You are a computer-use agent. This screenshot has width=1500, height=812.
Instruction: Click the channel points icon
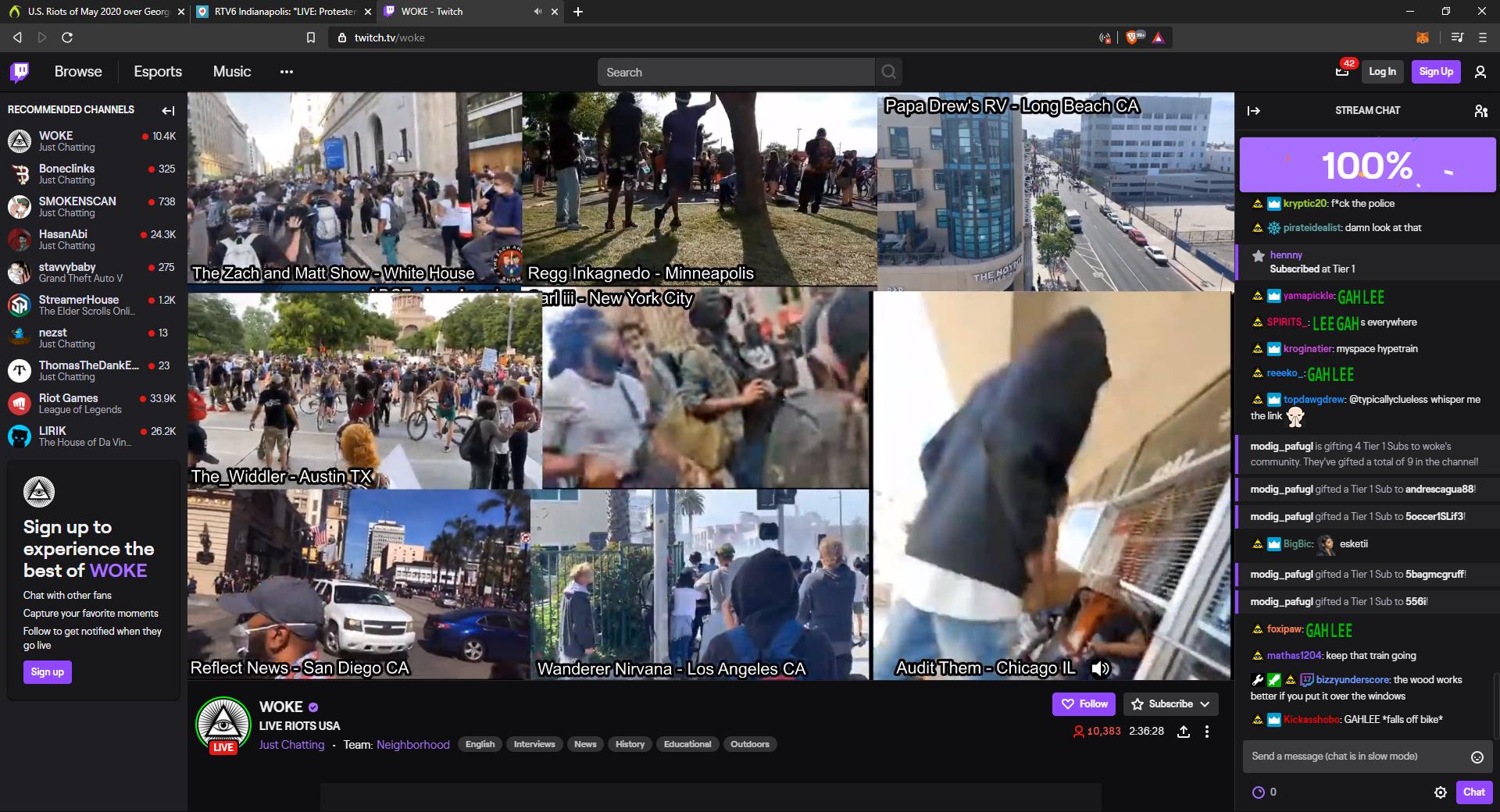1258,792
